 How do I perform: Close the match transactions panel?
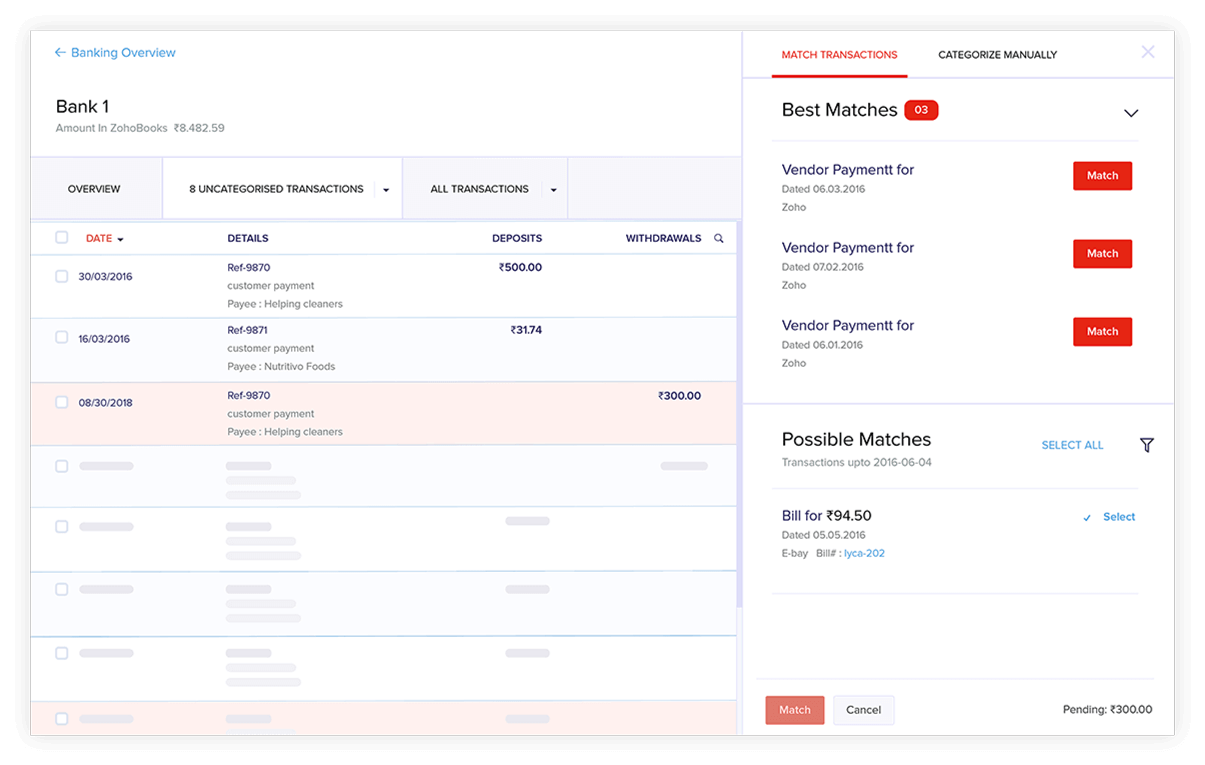pos(1147,52)
